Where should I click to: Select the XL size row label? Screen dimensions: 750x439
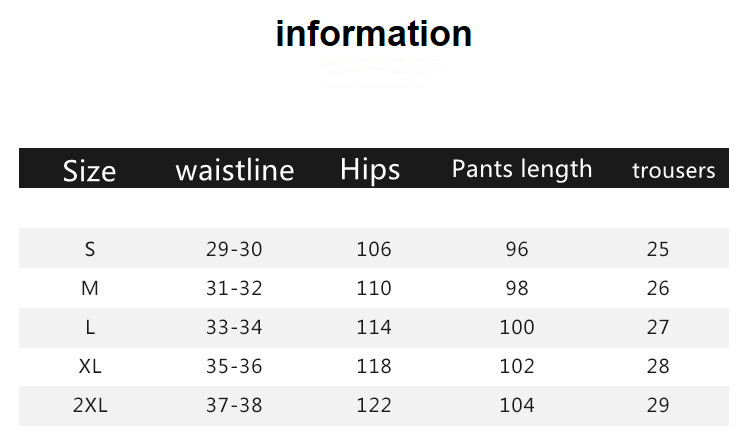pos(90,366)
